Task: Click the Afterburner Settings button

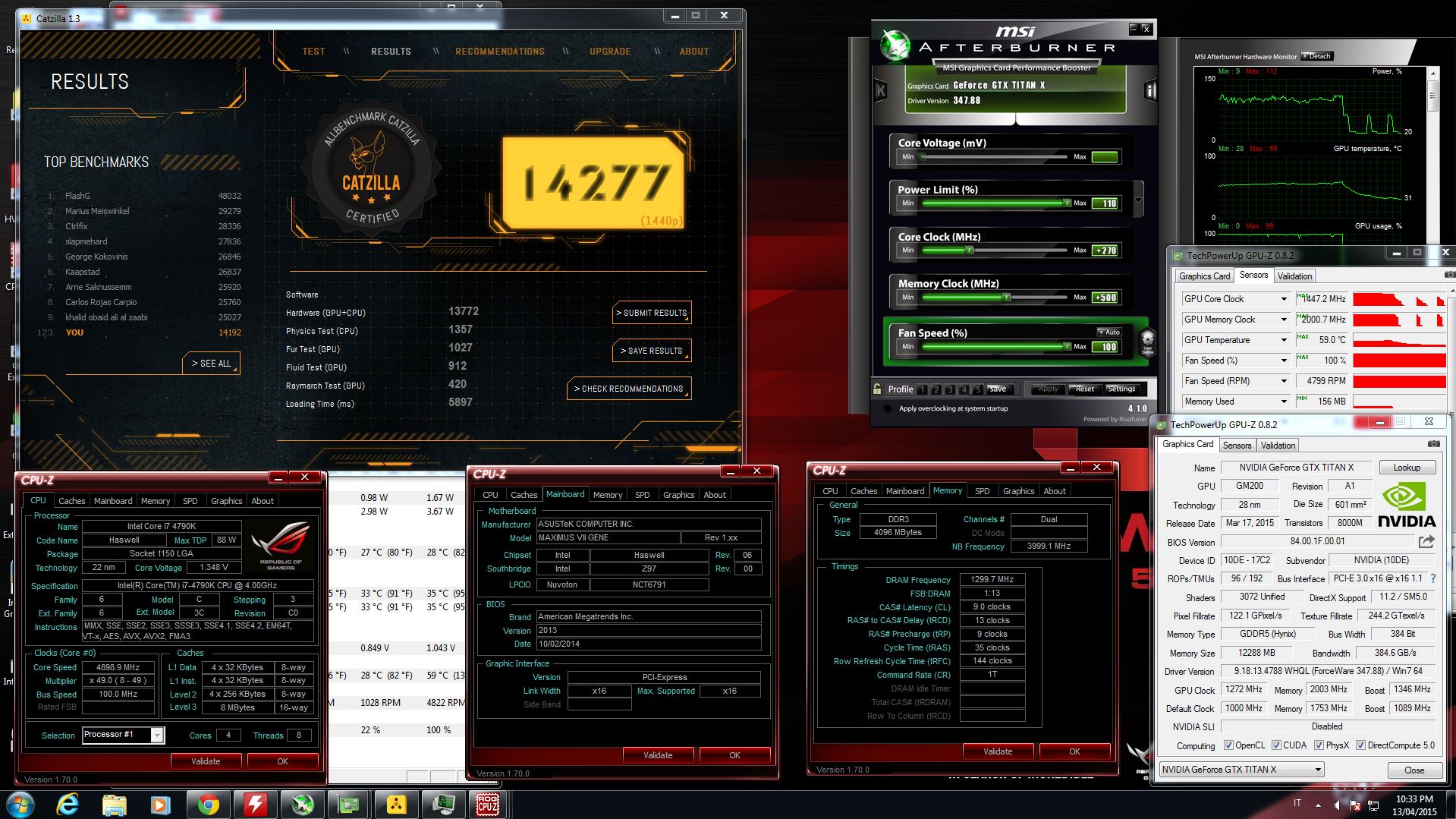Action: pos(1121,389)
